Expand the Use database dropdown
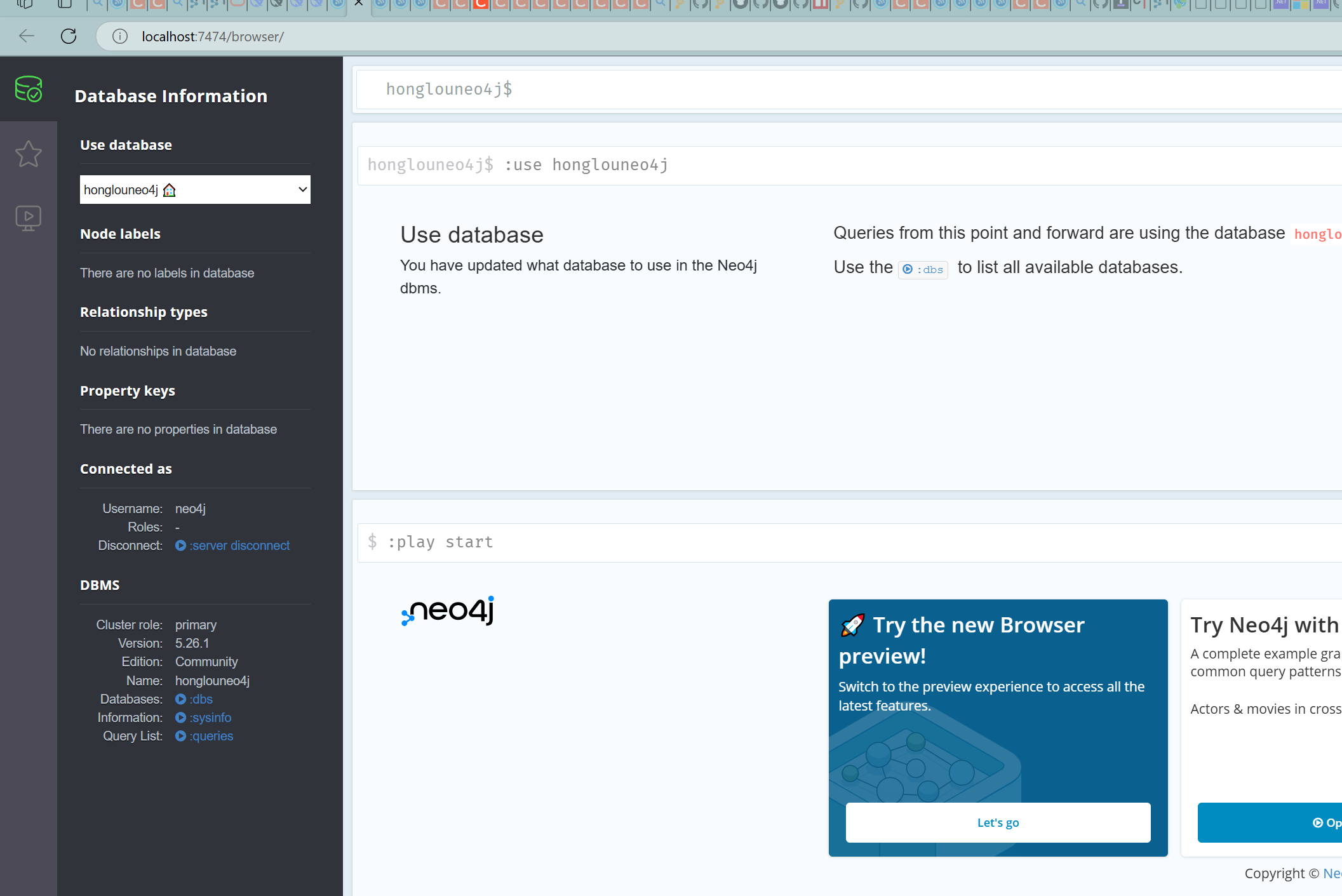Screen dimensions: 1342x896 [x=195, y=190]
